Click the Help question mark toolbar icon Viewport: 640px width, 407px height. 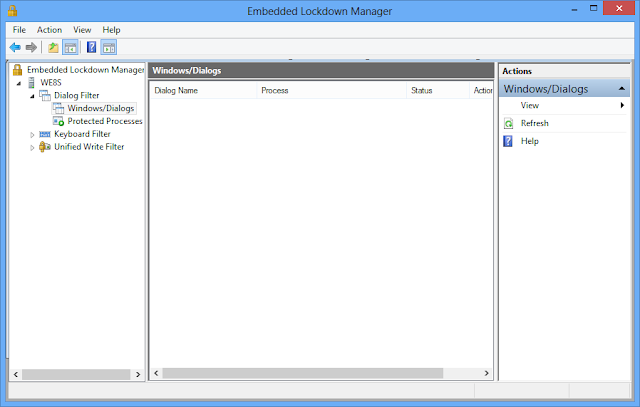(91, 47)
